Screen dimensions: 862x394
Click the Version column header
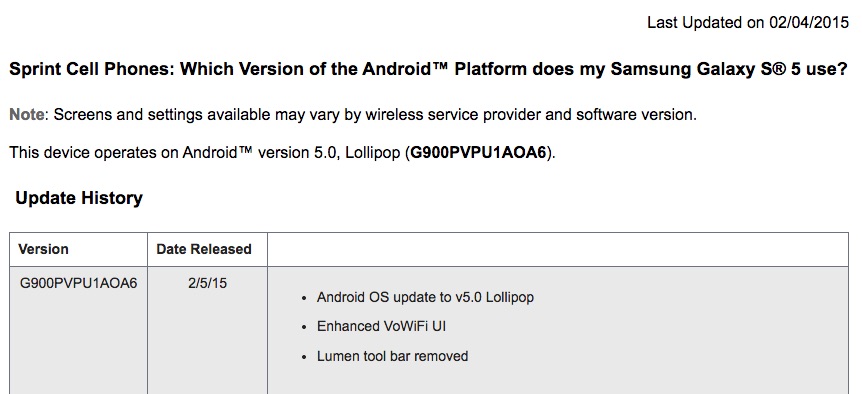[x=78, y=249]
